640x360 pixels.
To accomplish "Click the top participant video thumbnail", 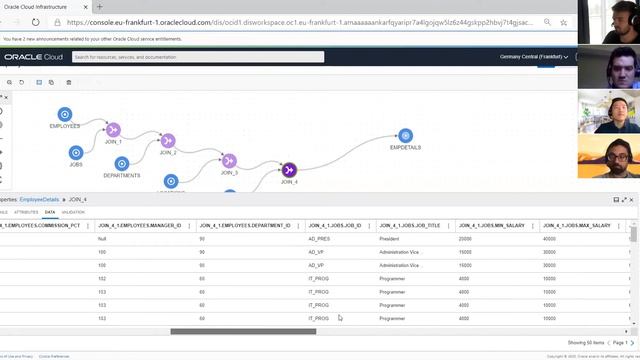I will click(x=609, y=22).
